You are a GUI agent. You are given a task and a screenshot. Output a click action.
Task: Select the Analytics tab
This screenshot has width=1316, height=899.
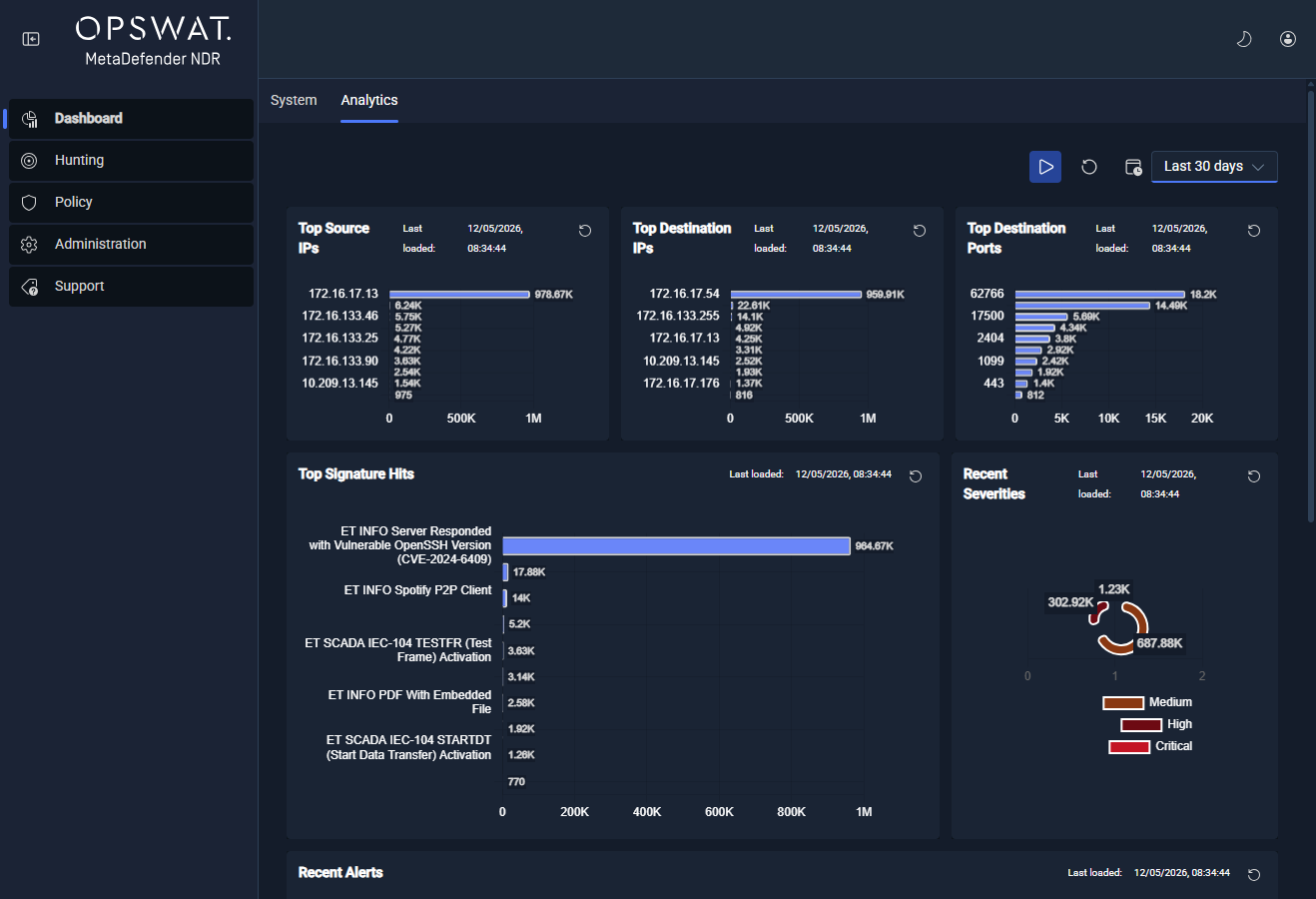[369, 100]
